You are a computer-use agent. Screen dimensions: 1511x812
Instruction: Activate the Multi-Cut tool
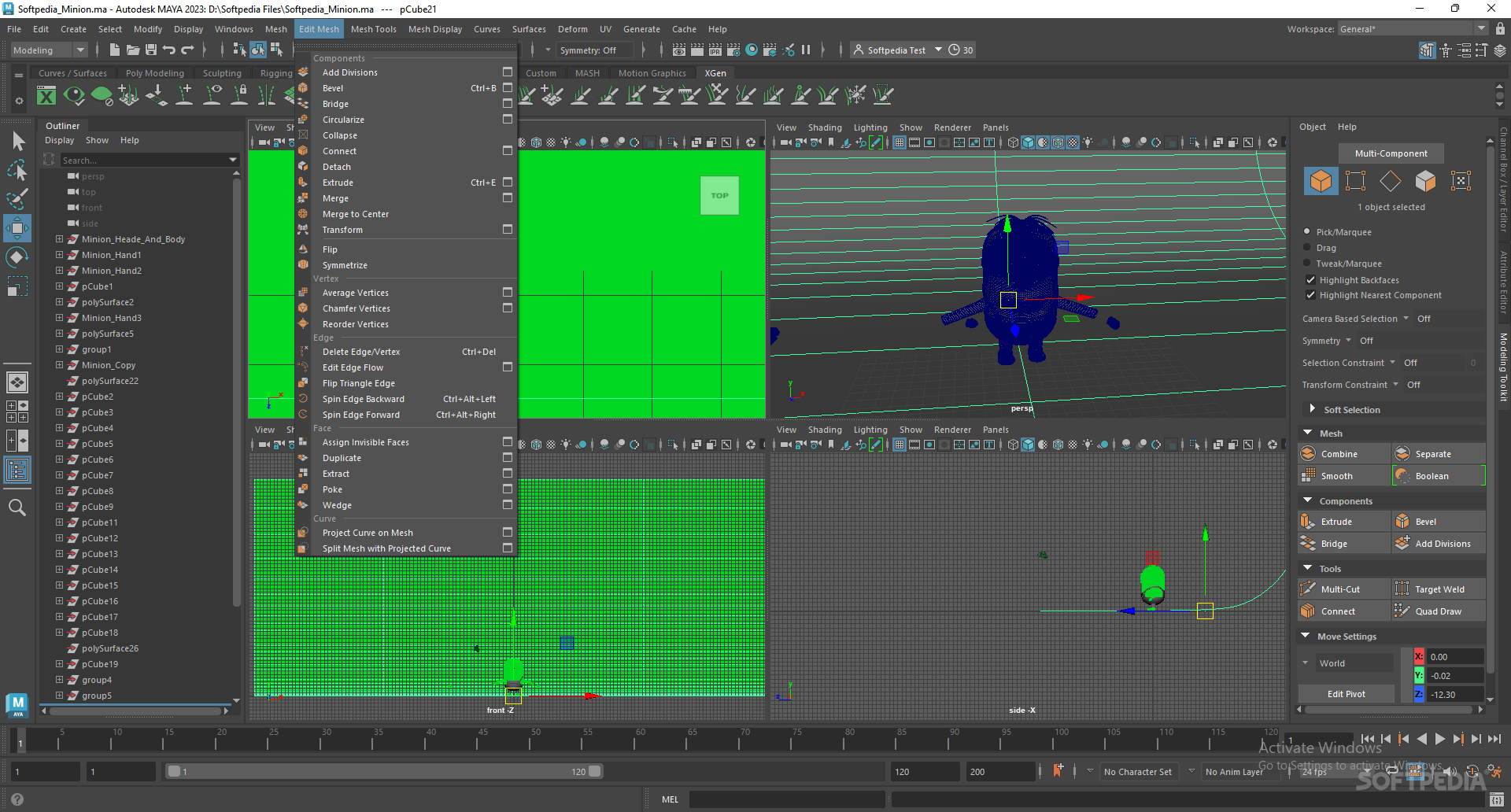(1345, 589)
